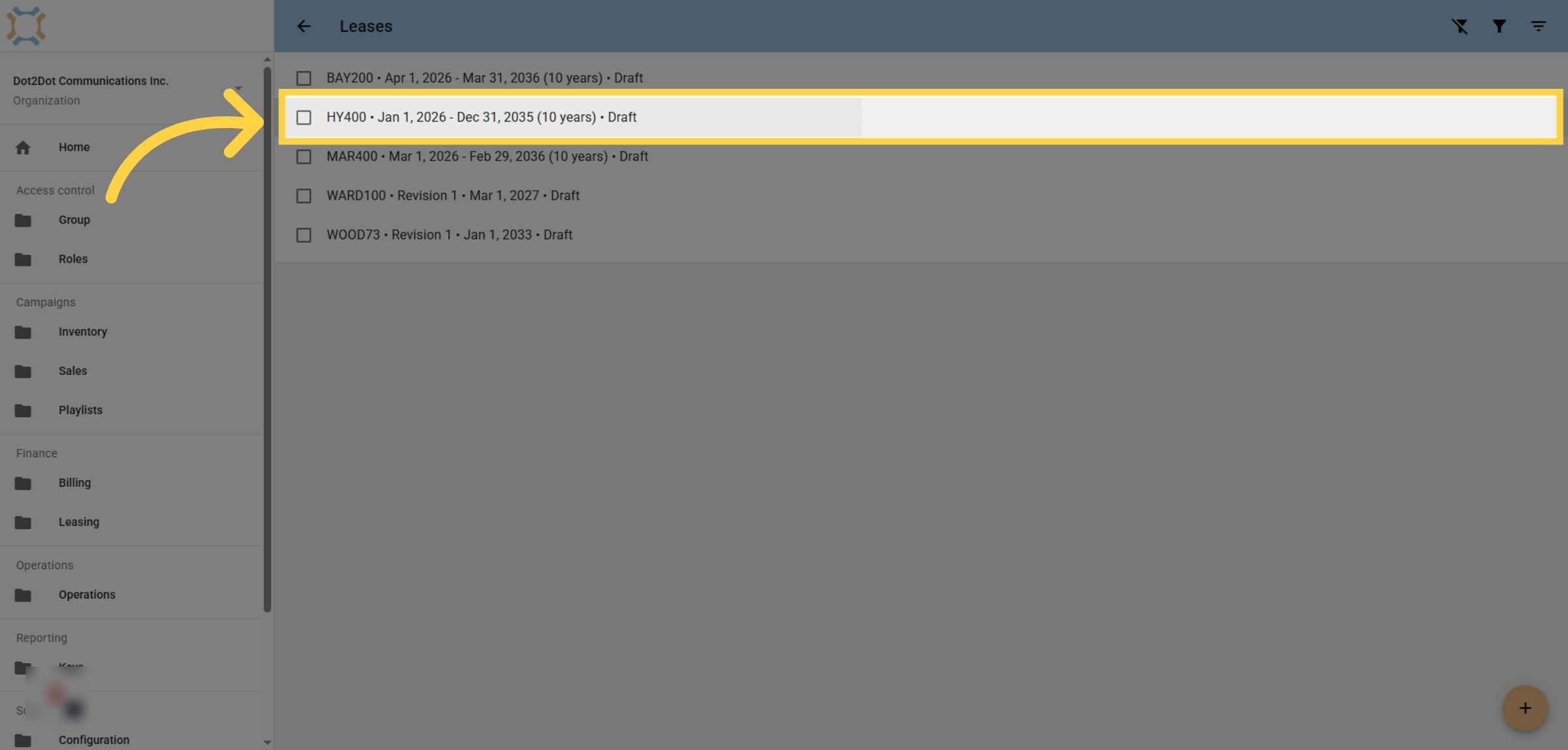Open Billing under Finance
Viewport: 1568px width, 750px height.
click(x=131, y=483)
